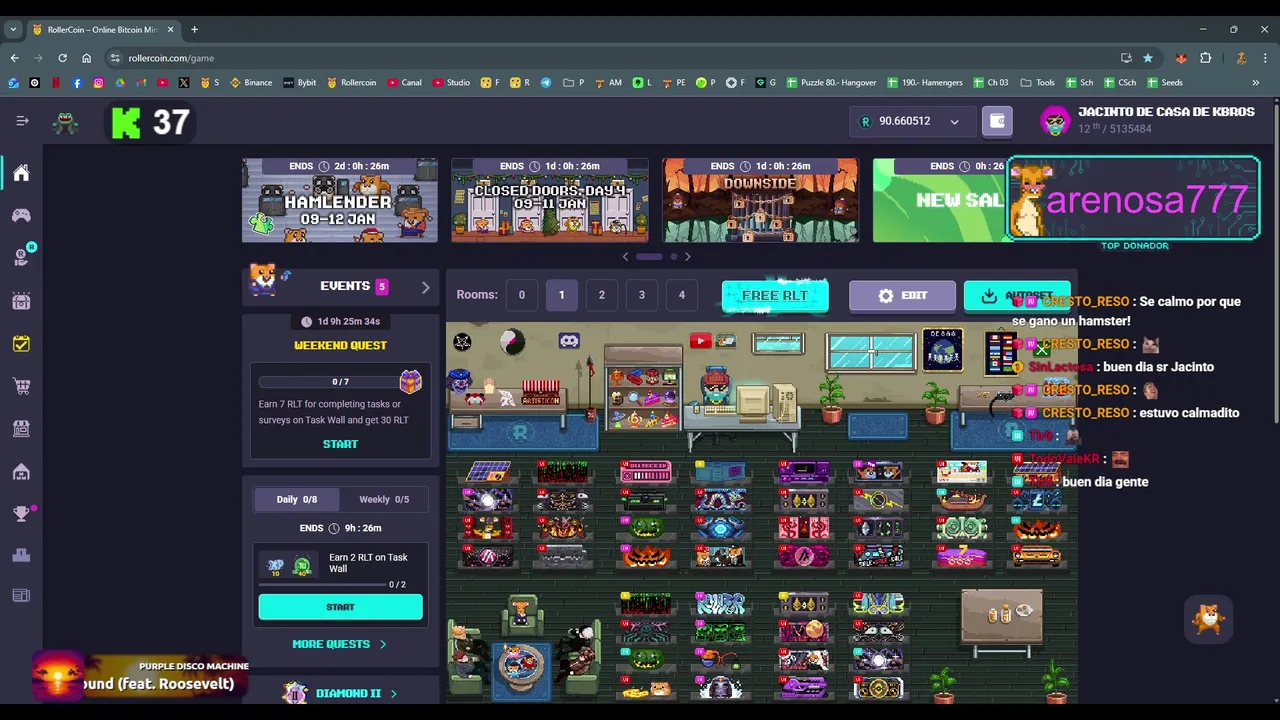Switch to room 1
This screenshot has height=720, width=1280.
point(561,295)
